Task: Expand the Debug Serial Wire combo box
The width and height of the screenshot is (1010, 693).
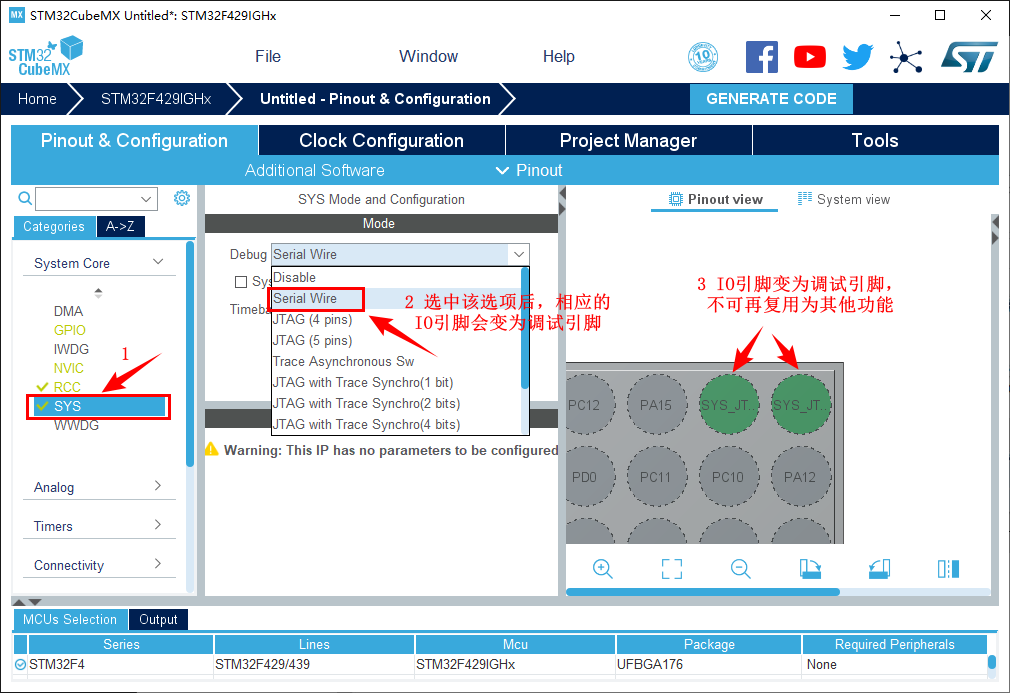Action: [x=517, y=254]
